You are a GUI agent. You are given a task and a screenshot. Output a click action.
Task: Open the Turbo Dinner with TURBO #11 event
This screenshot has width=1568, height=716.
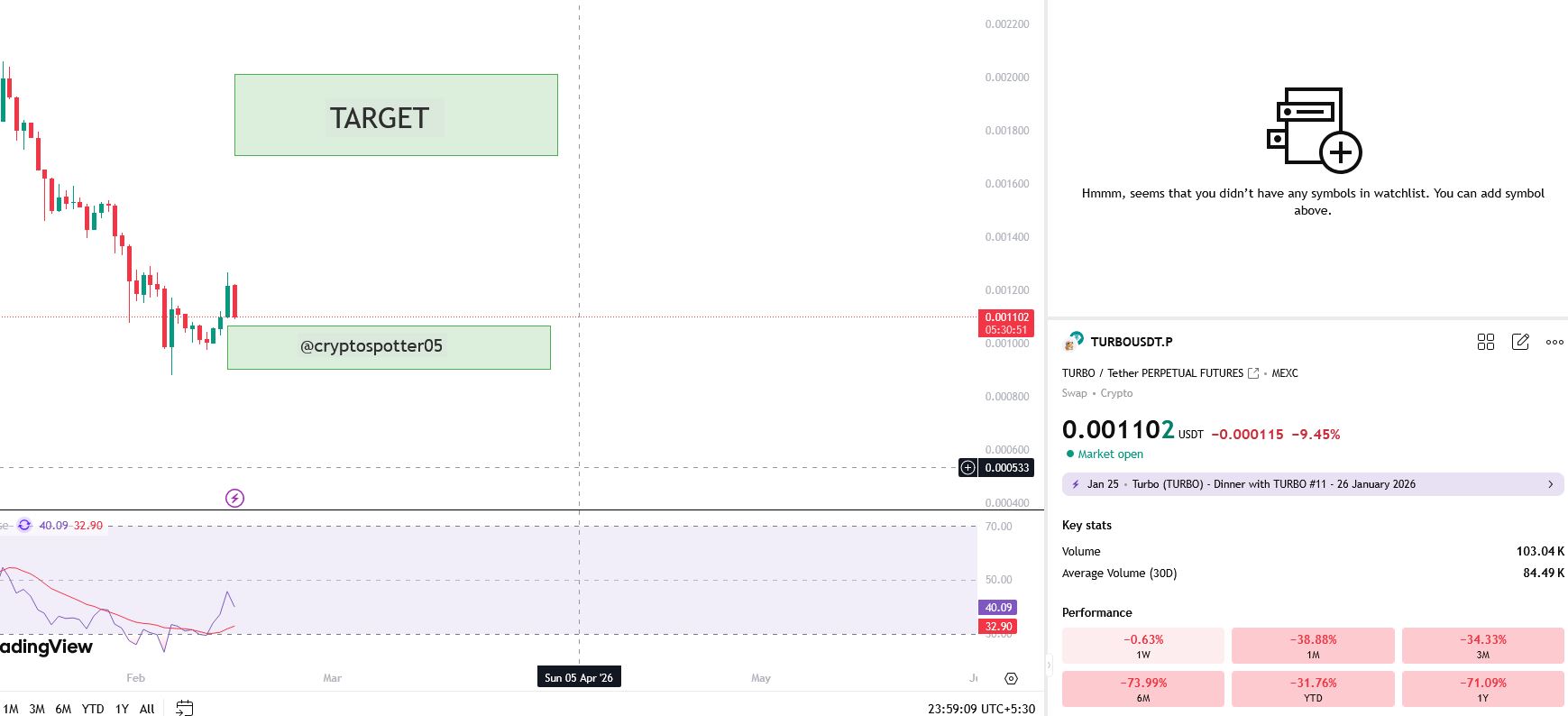[x=1313, y=484]
